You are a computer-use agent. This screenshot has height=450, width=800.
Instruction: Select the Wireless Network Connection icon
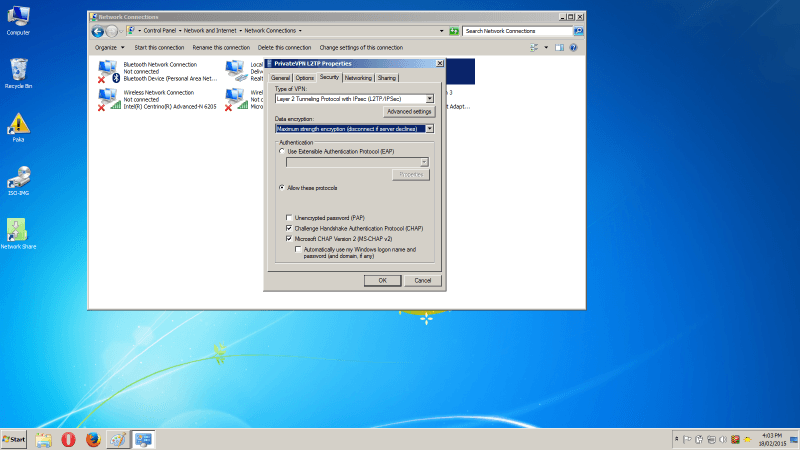[106, 99]
